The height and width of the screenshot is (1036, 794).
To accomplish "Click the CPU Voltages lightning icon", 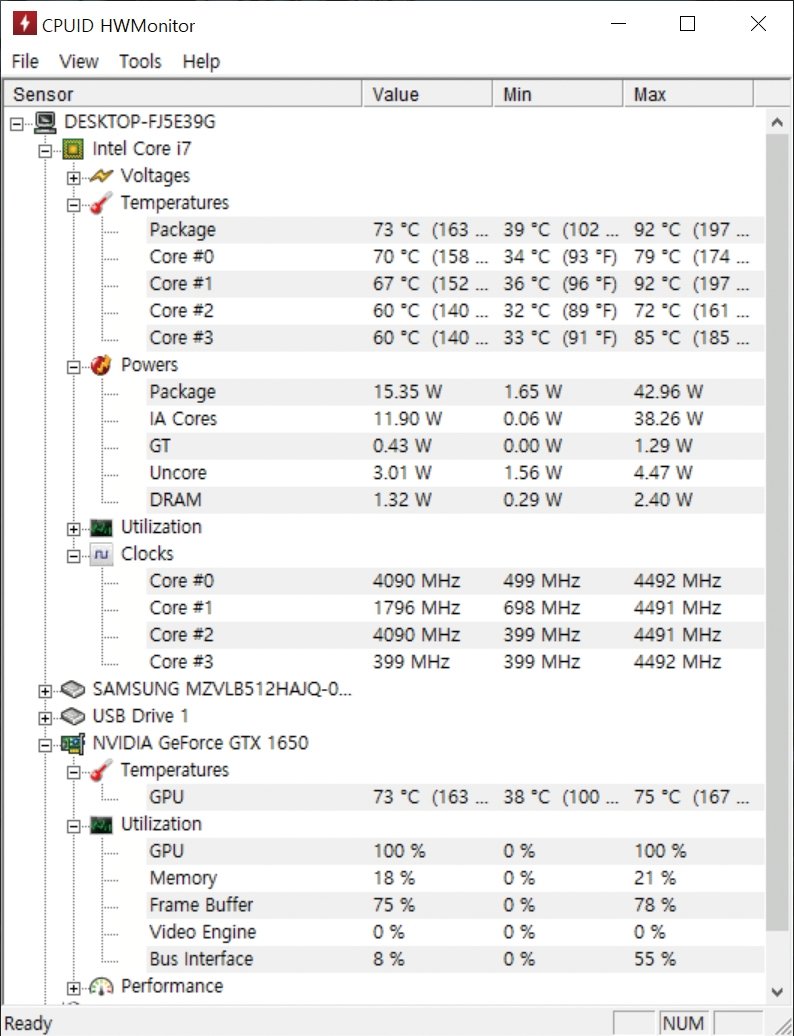I will click(x=101, y=176).
